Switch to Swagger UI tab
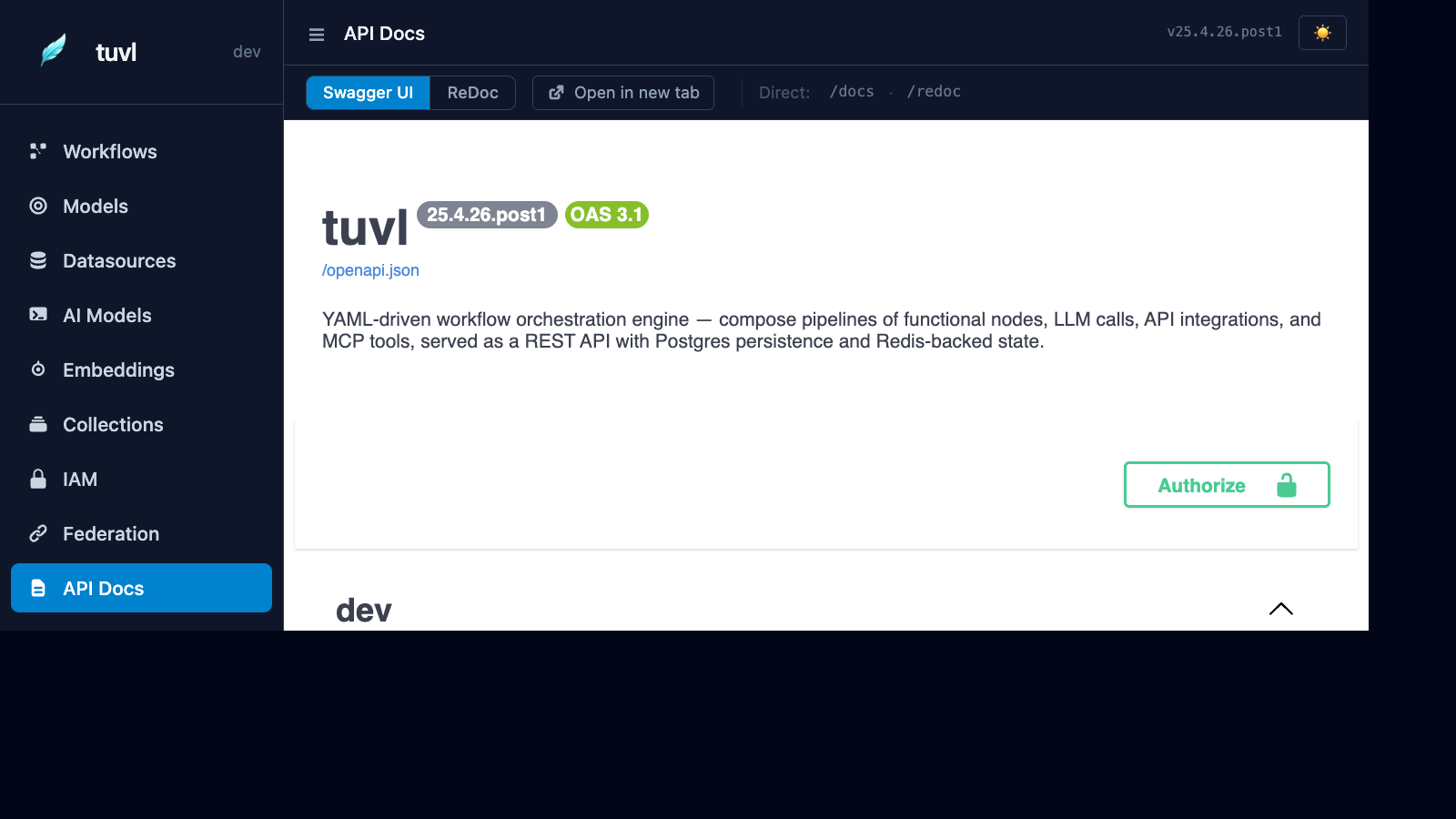 tap(368, 93)
